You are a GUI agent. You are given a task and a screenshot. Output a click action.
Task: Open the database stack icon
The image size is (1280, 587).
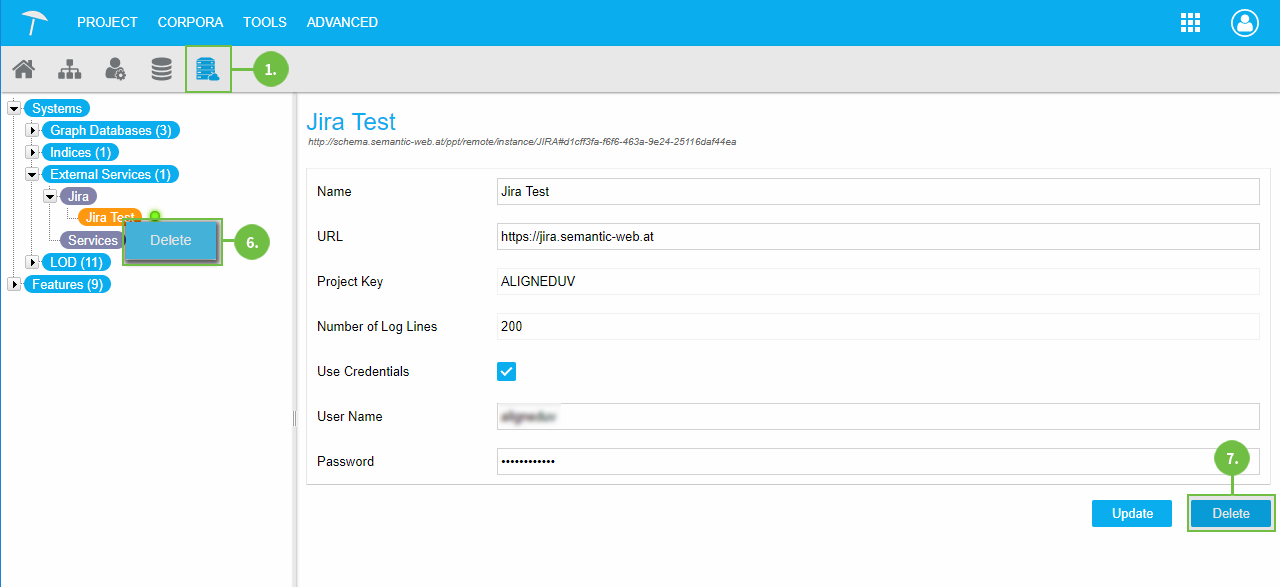click(161, 69)
